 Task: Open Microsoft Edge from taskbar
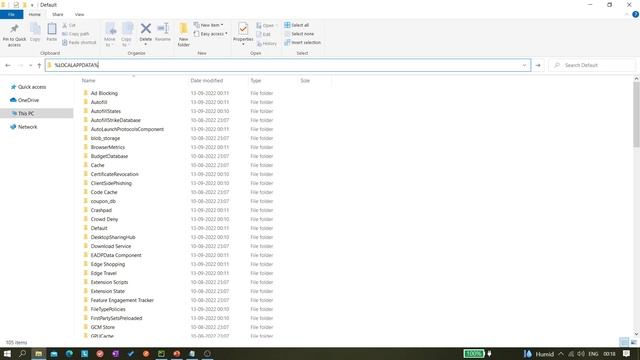tap(69, 353)
